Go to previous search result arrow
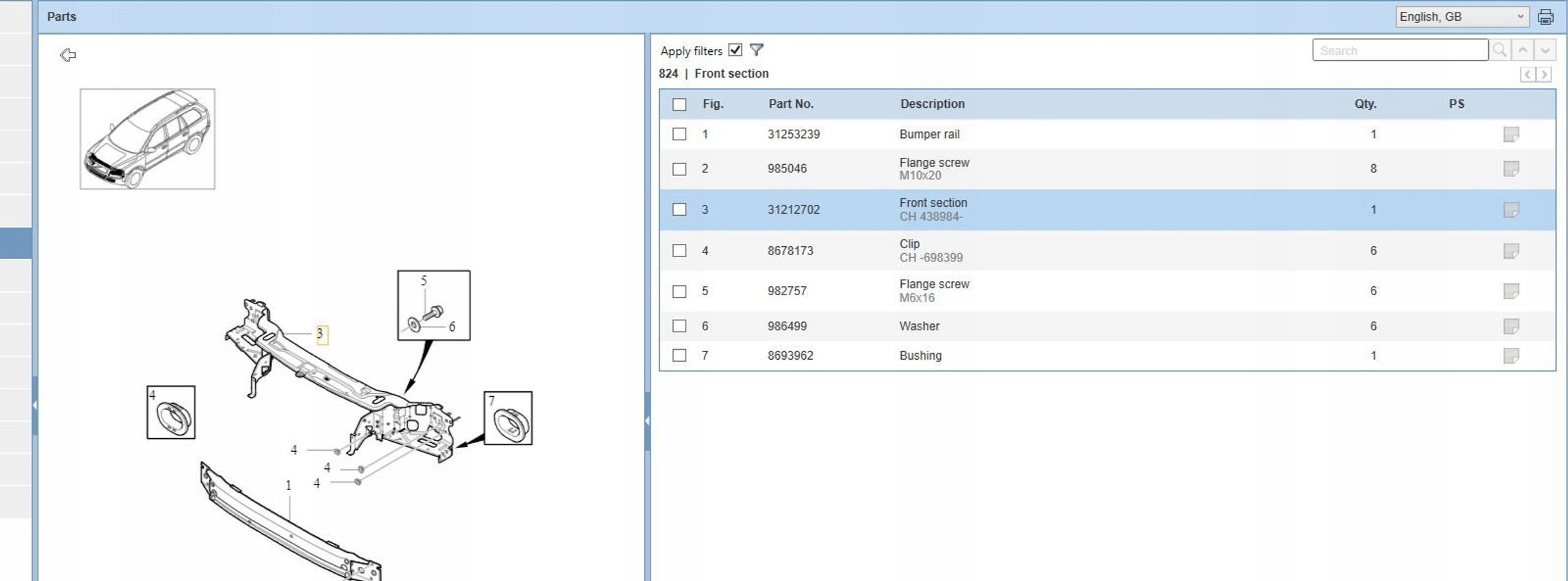Screen dimensions: 1568x581 click(1523, 50)
